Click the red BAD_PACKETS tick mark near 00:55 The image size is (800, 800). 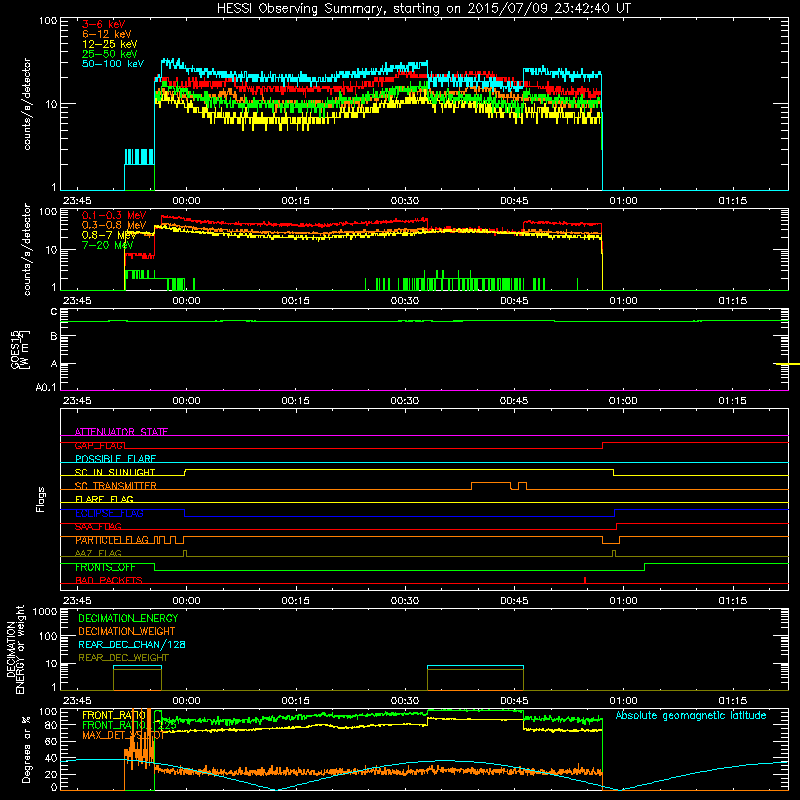pos(585,580)
